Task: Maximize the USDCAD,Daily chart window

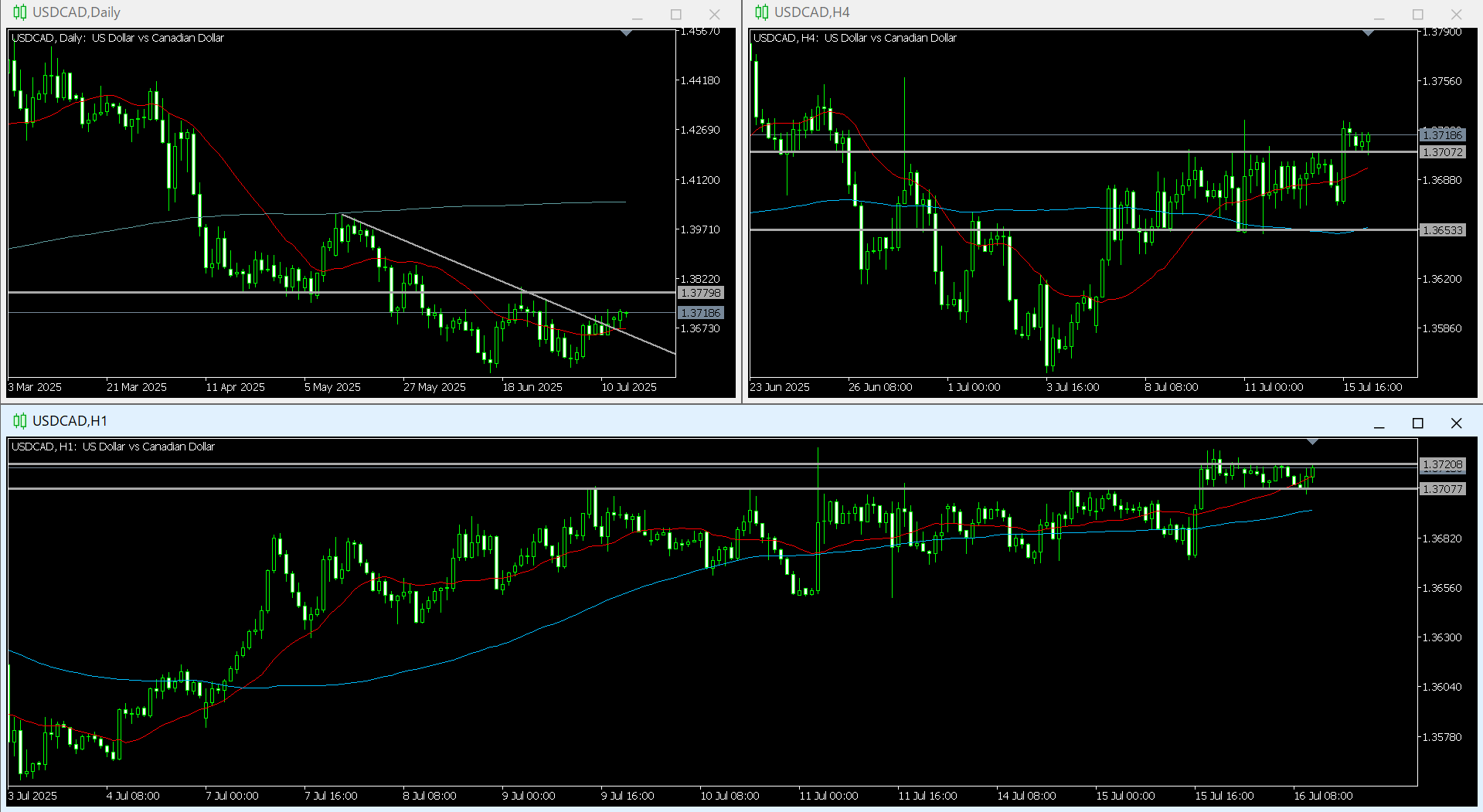Action: (676, 14)
